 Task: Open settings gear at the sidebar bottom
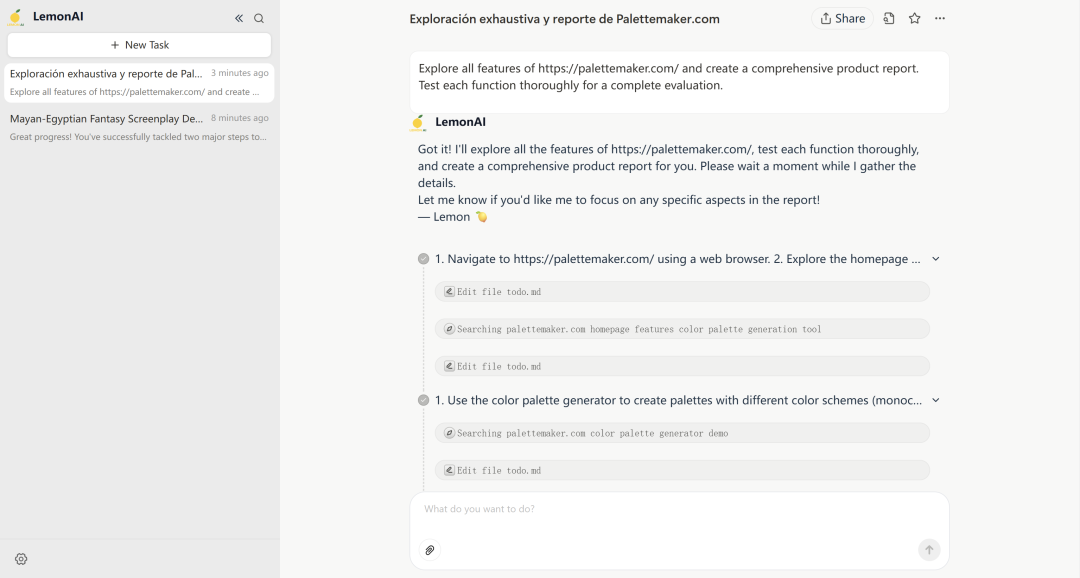point(21,559)
